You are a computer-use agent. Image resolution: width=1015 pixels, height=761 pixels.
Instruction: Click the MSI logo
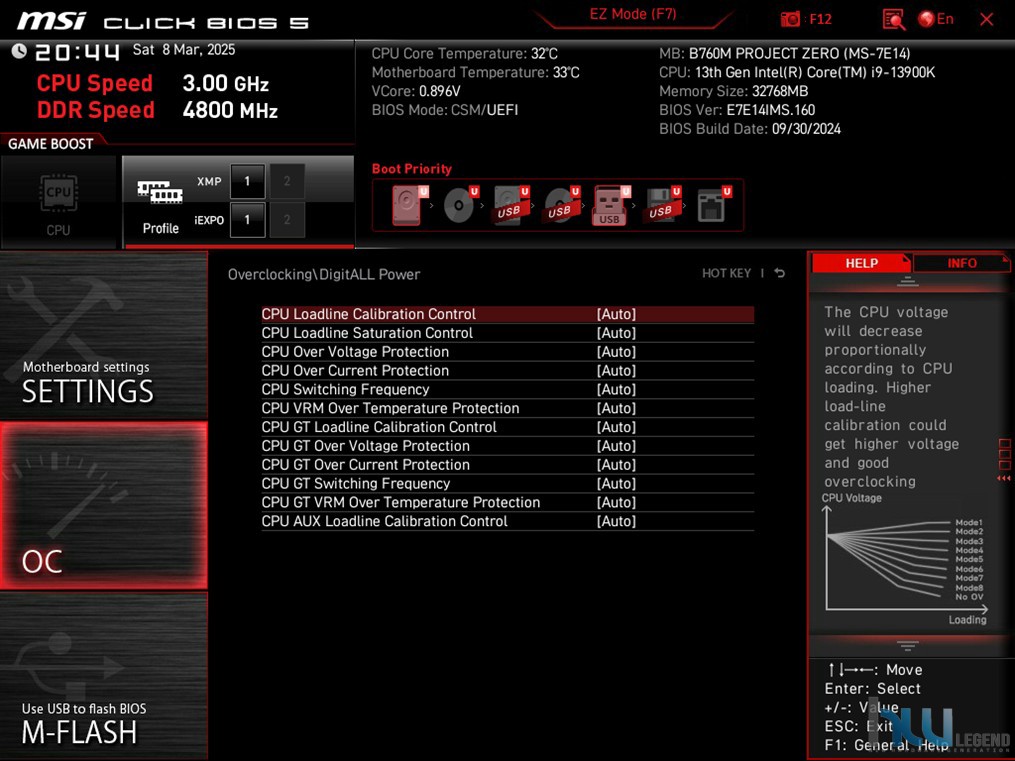pos(51,21)
